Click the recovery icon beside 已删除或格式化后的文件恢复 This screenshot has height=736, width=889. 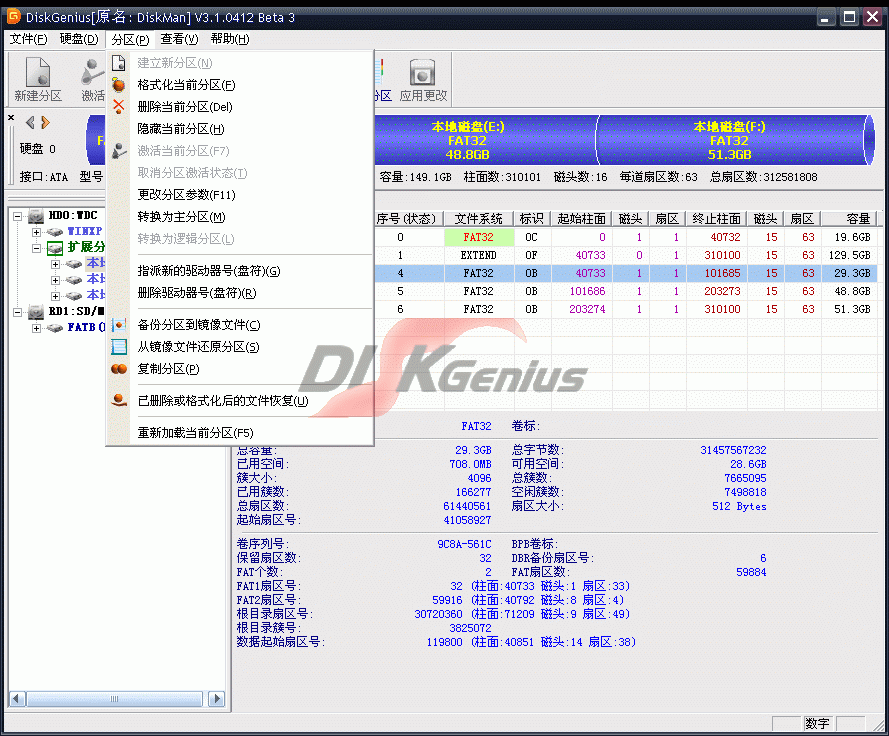point(118,400)
